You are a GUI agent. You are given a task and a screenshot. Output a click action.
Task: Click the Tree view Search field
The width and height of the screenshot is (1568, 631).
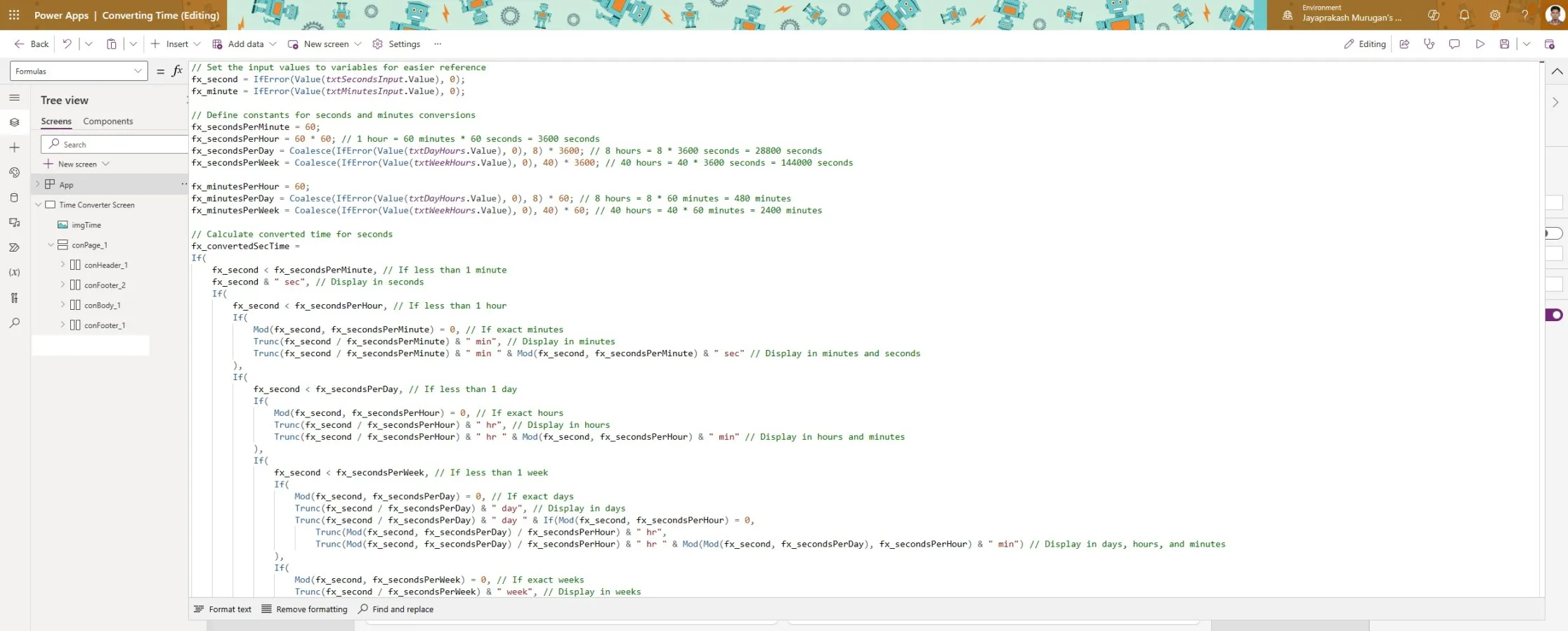pyautogui.click(x=115, y=144)
